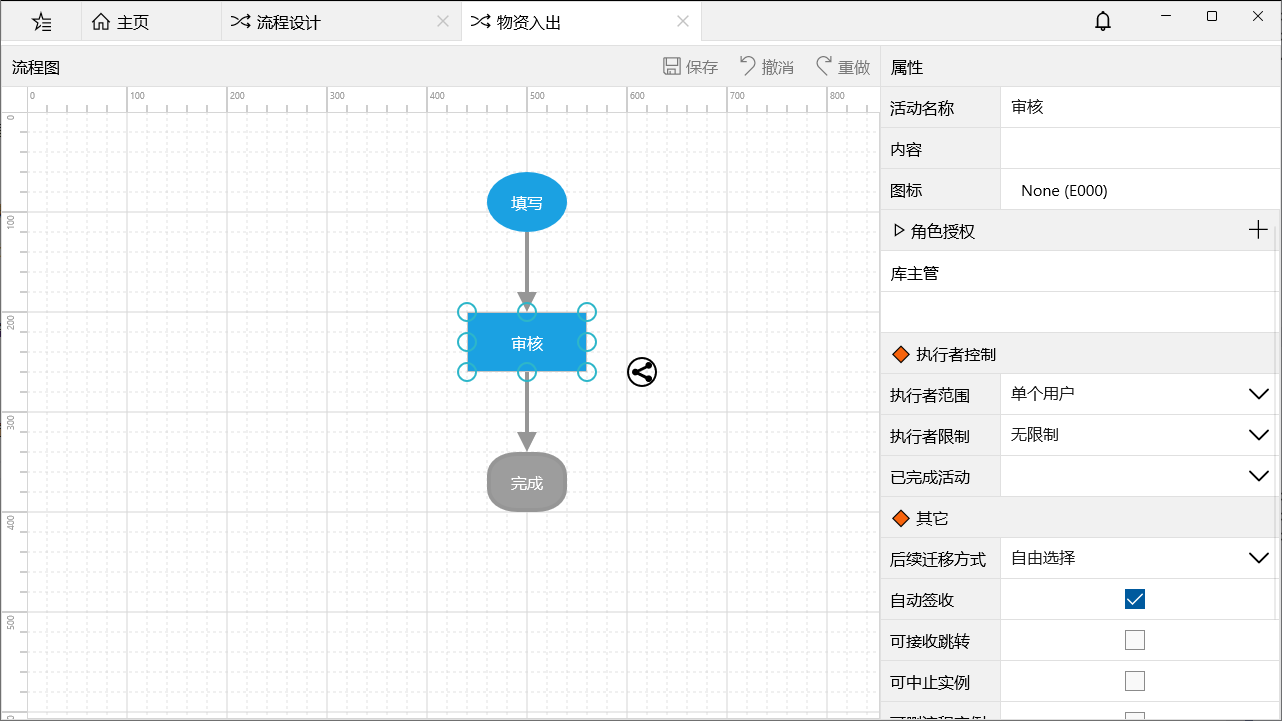
Task: Select the 完成 end node
Action: (x=527, y=482)
